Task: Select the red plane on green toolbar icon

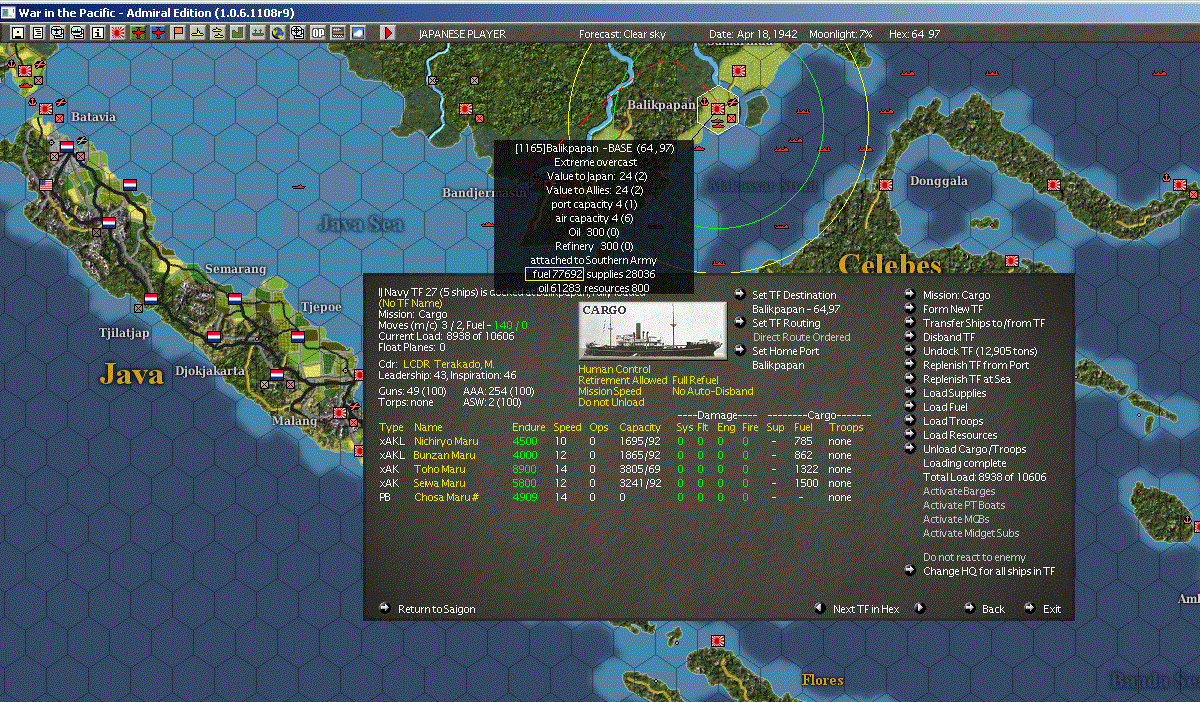Action: [137, 33]
